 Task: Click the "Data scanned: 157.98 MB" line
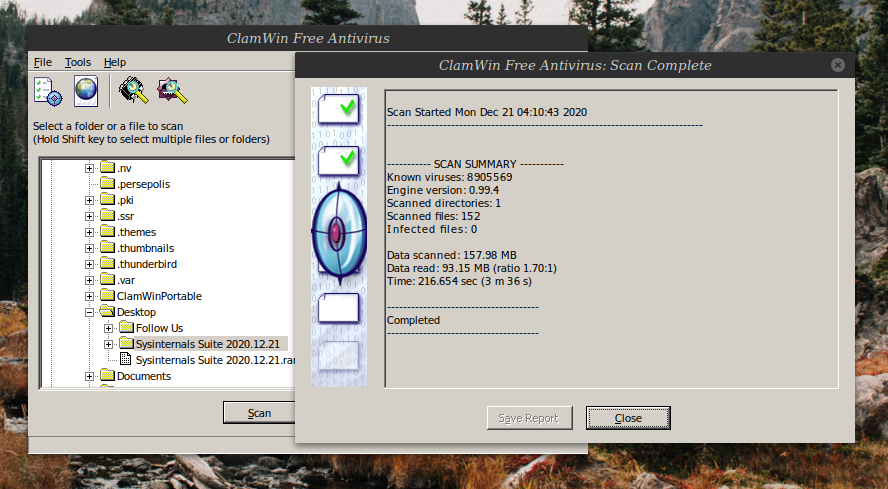point(452,256)
